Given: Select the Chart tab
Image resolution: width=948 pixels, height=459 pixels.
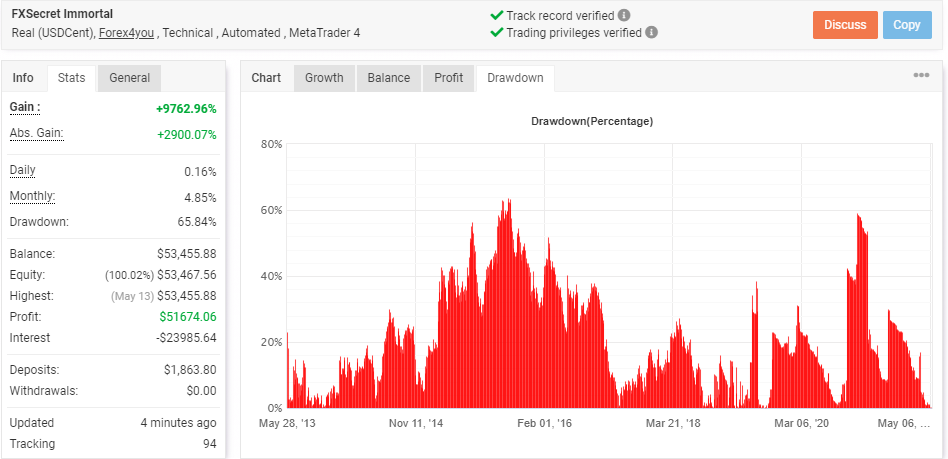Looking at the screenshot, I should point(266,77).
